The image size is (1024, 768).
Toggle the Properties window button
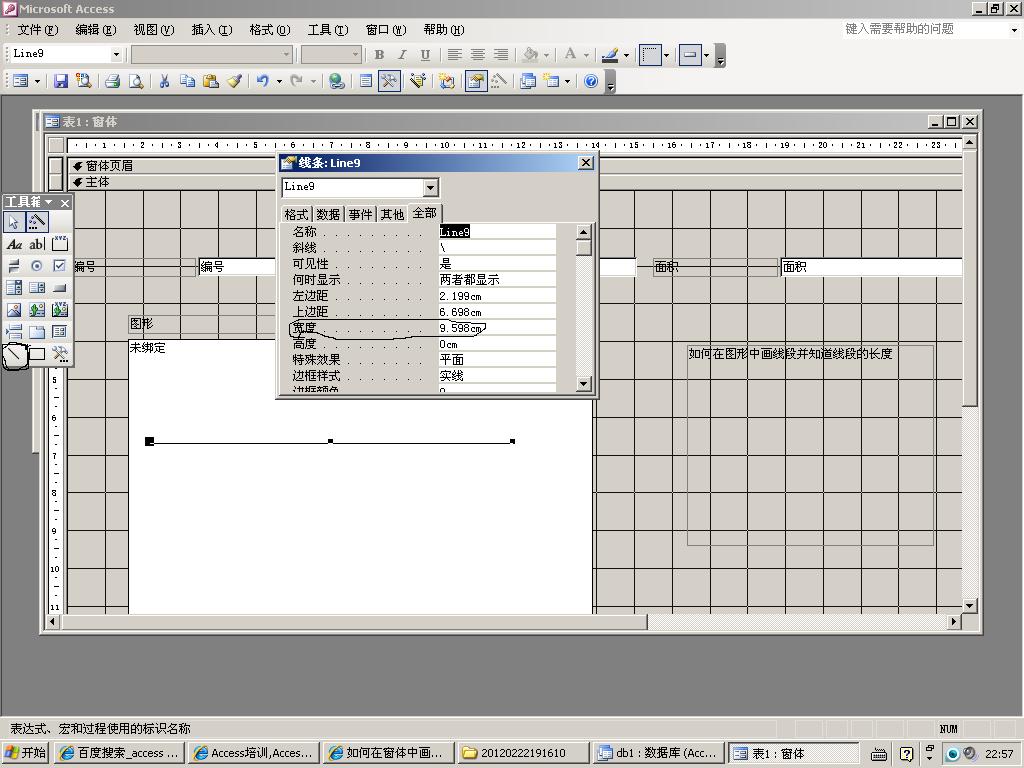point(476,81)
